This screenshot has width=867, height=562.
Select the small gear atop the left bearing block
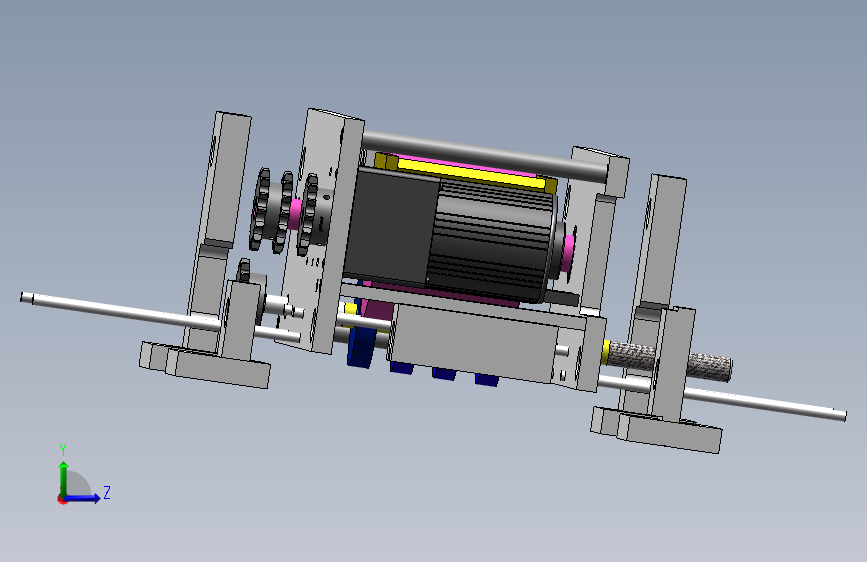tap(244, 270)
